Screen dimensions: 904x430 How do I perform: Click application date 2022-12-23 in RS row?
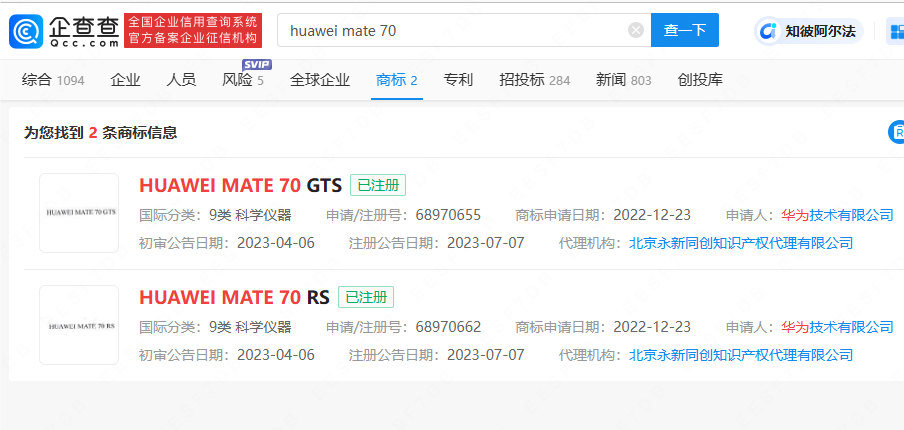(x=651, y=327)
